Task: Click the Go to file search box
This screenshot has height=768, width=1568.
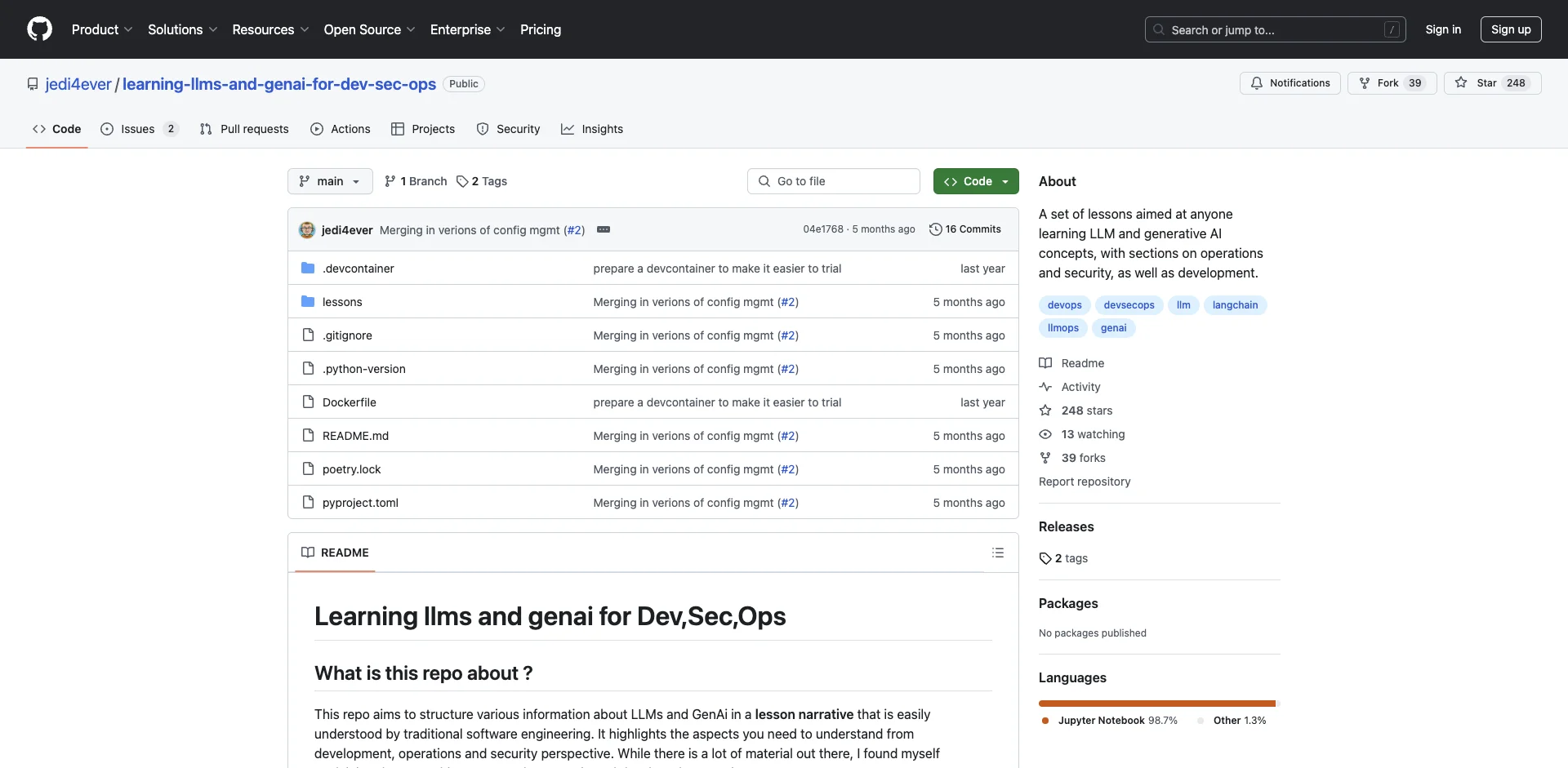Action: [x=834, y=181]
